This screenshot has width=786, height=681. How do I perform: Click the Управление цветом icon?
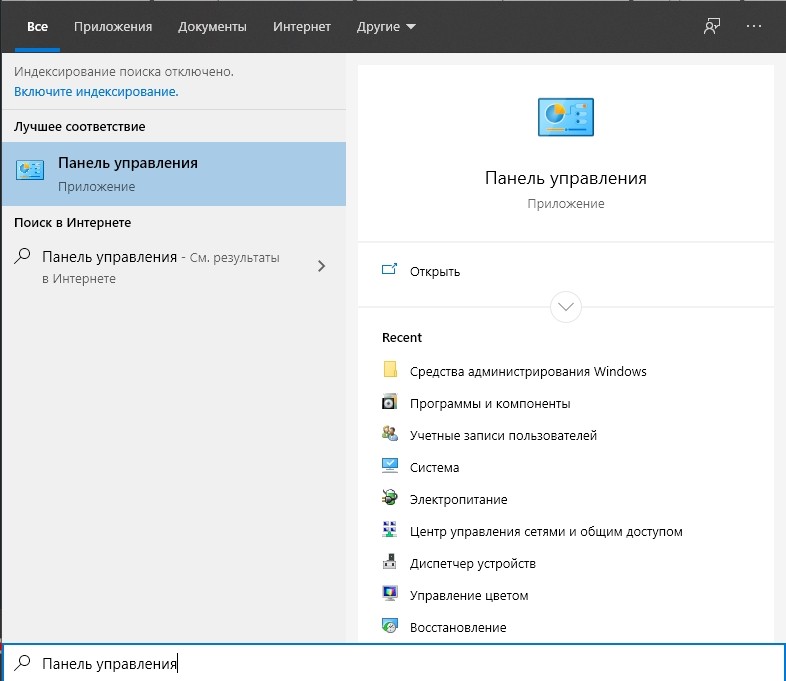389,594
